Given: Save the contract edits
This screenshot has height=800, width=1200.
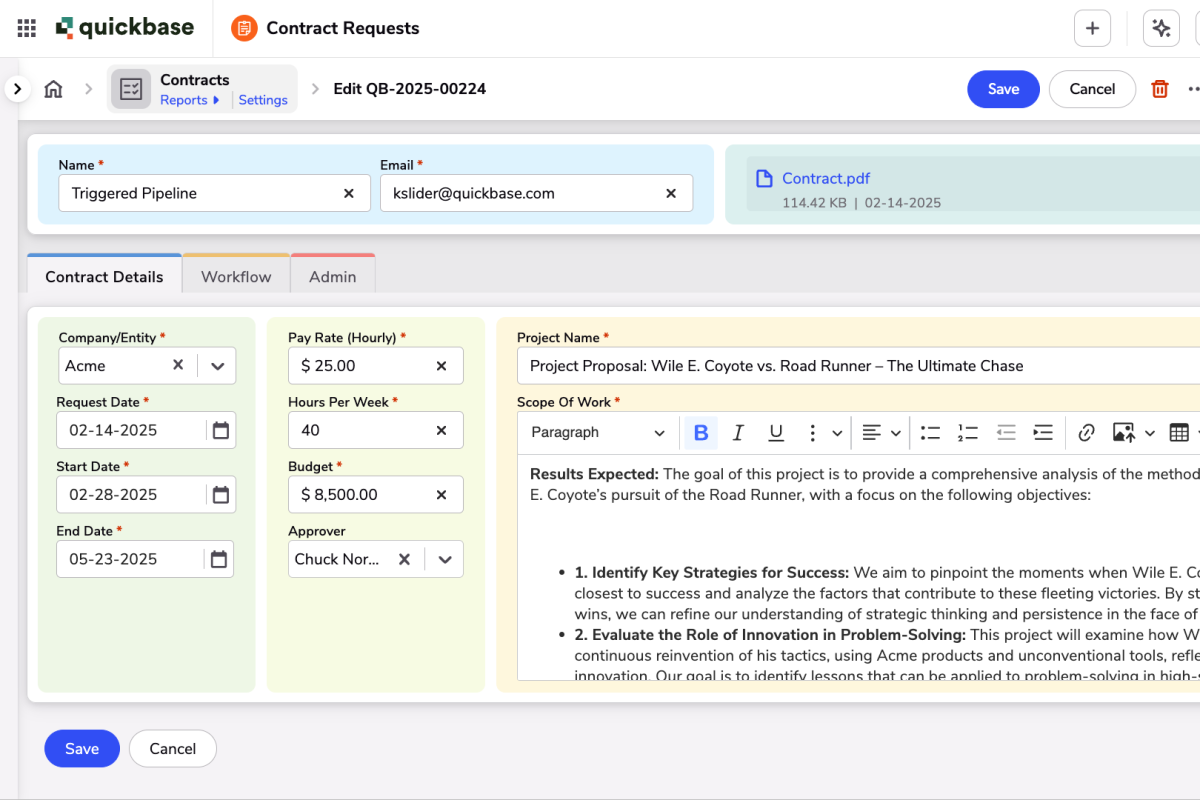Looking at the screenshot, I should coord(1003,89).
